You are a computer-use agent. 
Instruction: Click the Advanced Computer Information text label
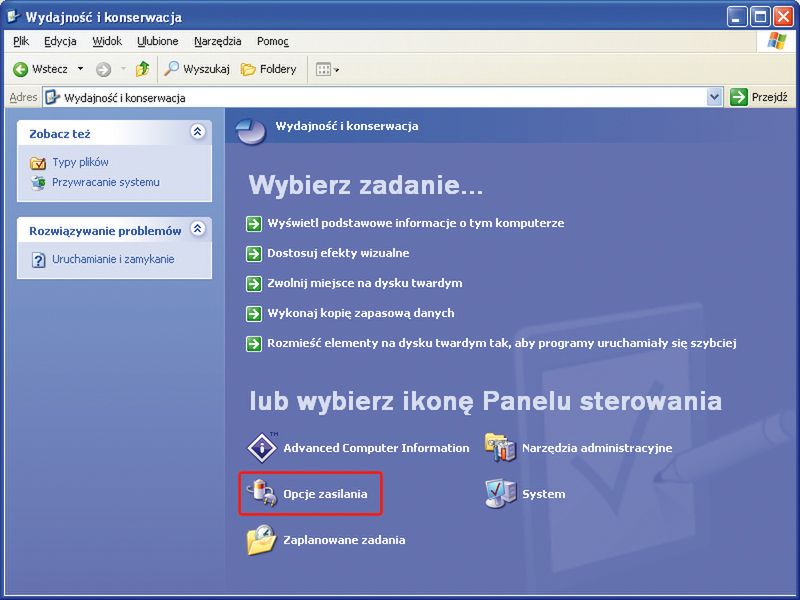click(x=377, y=448)
